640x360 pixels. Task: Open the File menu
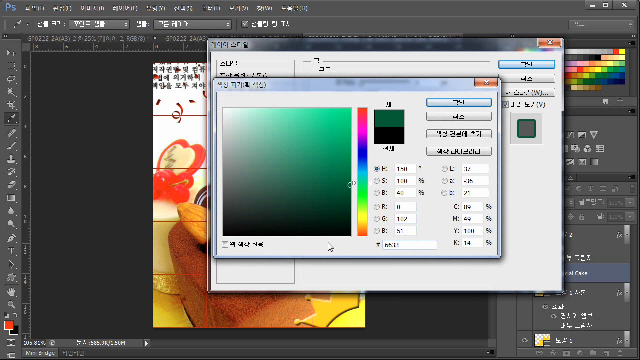click(x=35, y=8)
